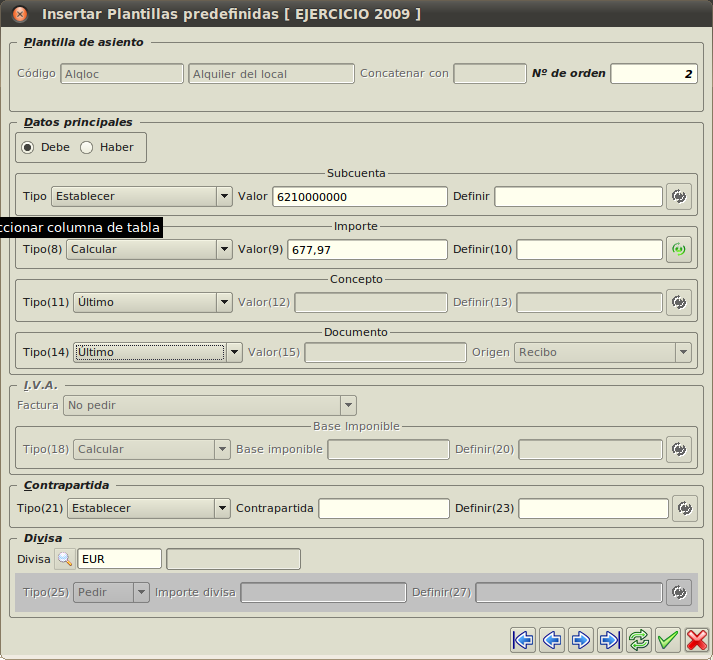Click the green refresh arrows button
This screenshot has width=713, height=660.
click(x=639, y=640)
